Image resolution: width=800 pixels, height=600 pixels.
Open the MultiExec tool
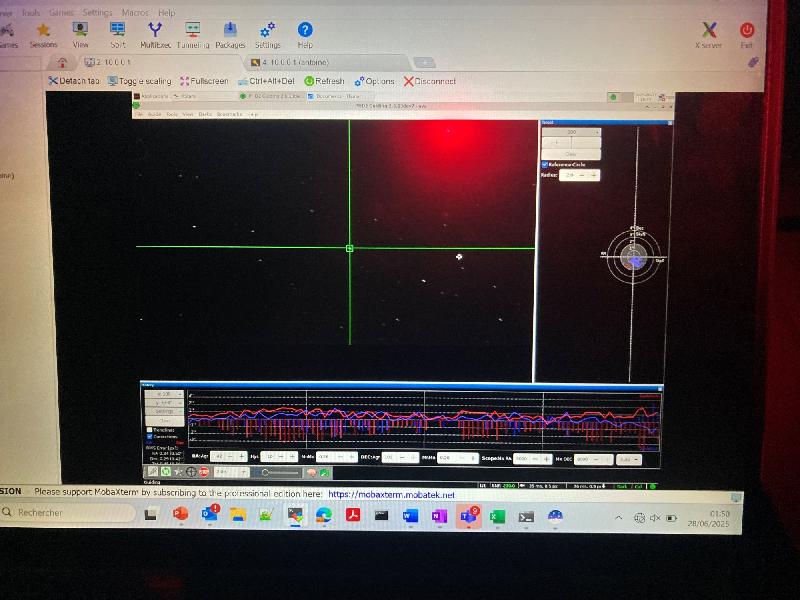pyautogui.click(x=155, y=35)
